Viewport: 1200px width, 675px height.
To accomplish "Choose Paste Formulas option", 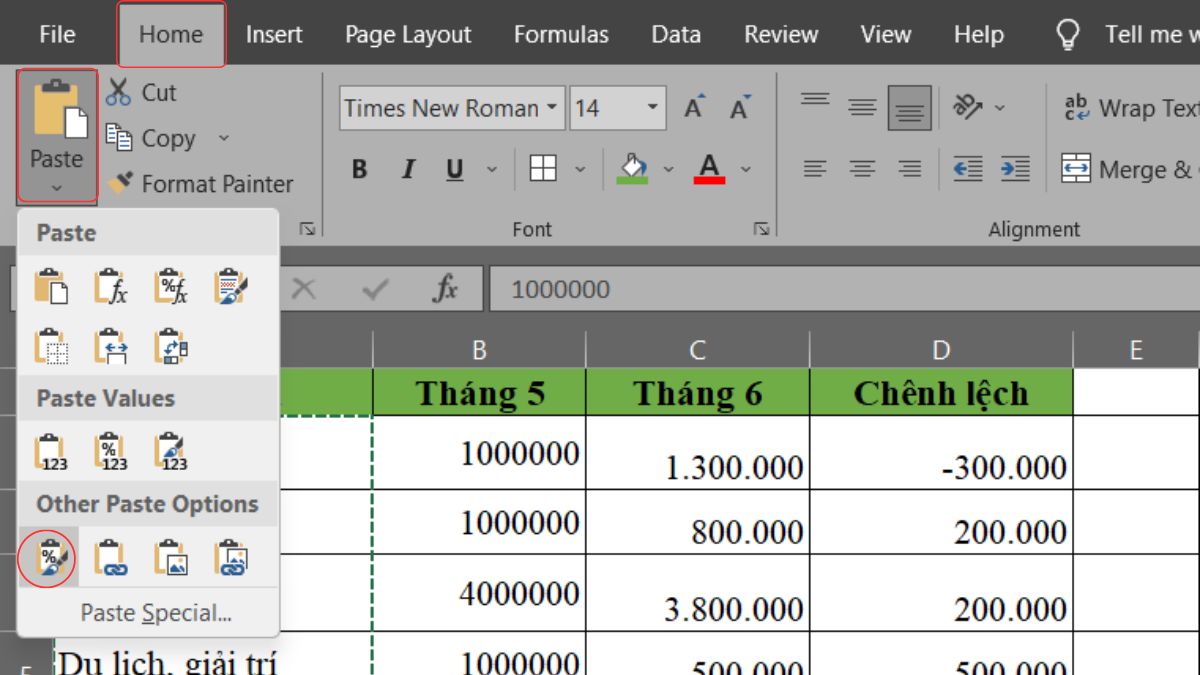I will click(109, 287).
